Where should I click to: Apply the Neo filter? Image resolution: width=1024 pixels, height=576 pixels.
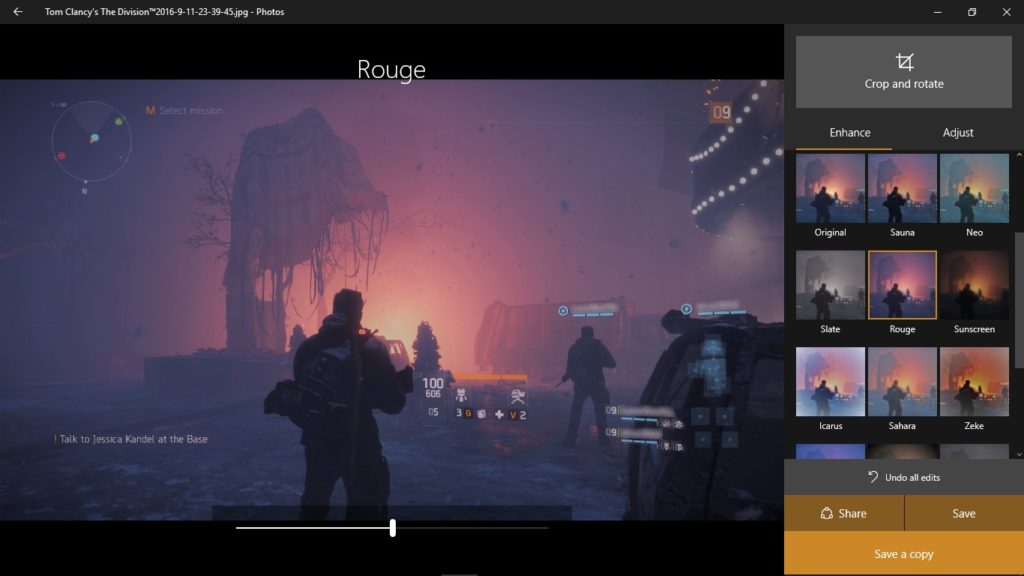pyautogui.click(x=974, y=188)
